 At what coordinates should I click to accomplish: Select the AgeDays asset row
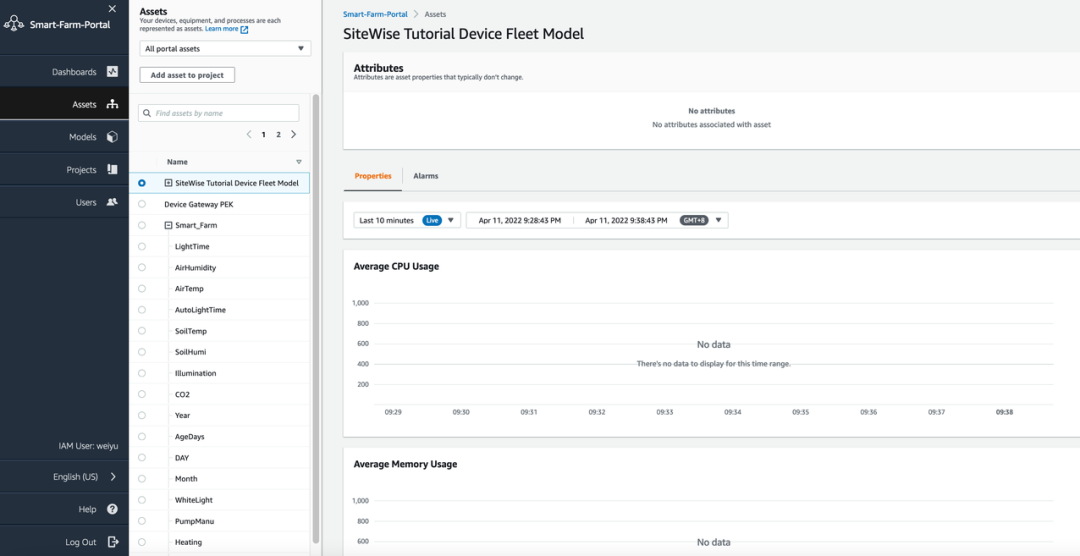[x=220, y=437]
